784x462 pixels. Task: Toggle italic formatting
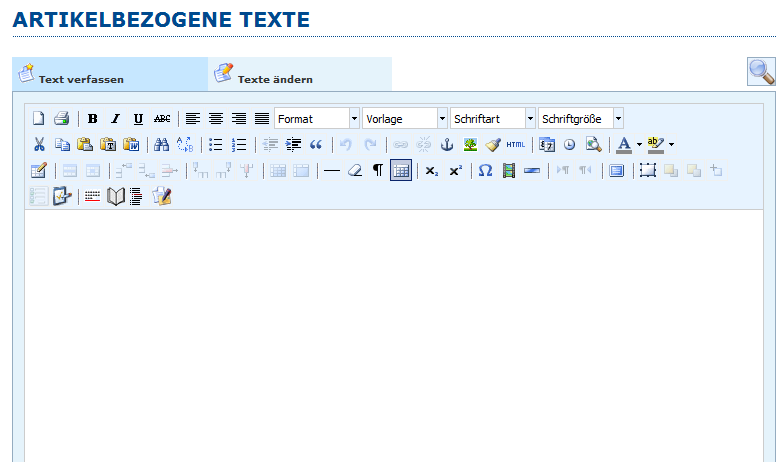click(115, 119)
